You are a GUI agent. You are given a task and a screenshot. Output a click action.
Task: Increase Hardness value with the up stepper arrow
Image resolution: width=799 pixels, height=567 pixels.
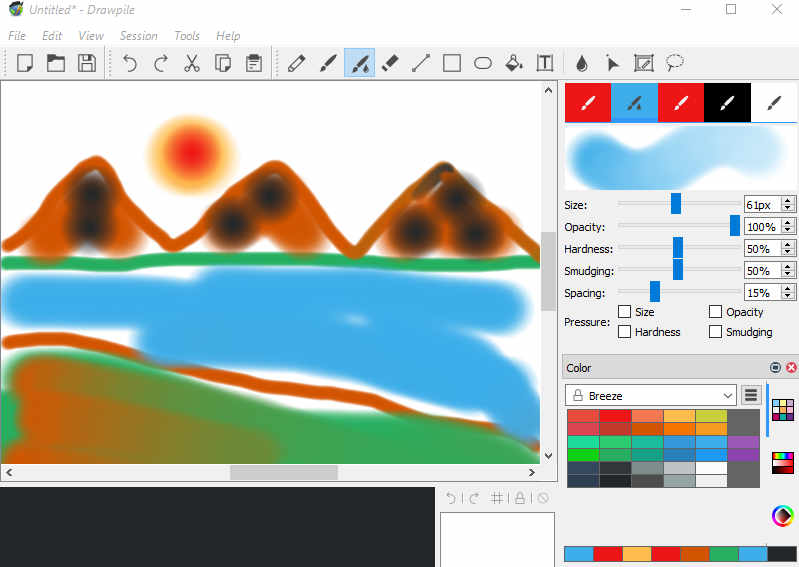coord(788,245)
